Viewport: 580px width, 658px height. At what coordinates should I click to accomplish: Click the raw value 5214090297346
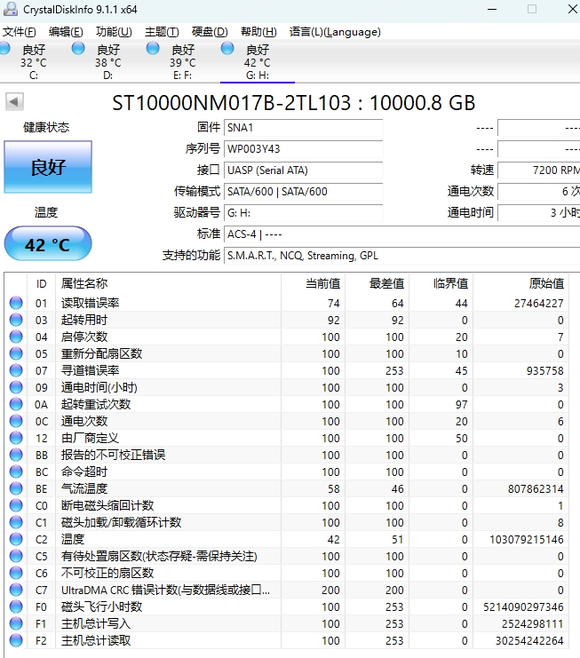pyautogui.click(x=523, y=607)
